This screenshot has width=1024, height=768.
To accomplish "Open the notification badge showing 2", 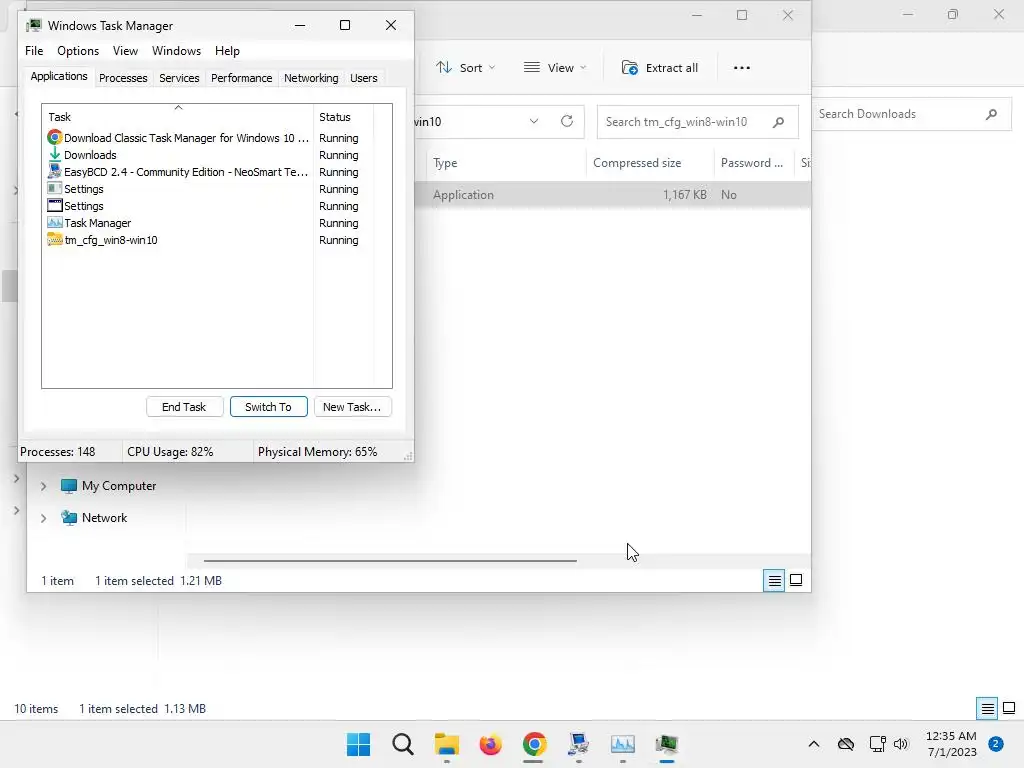I will tap(996, 744).
